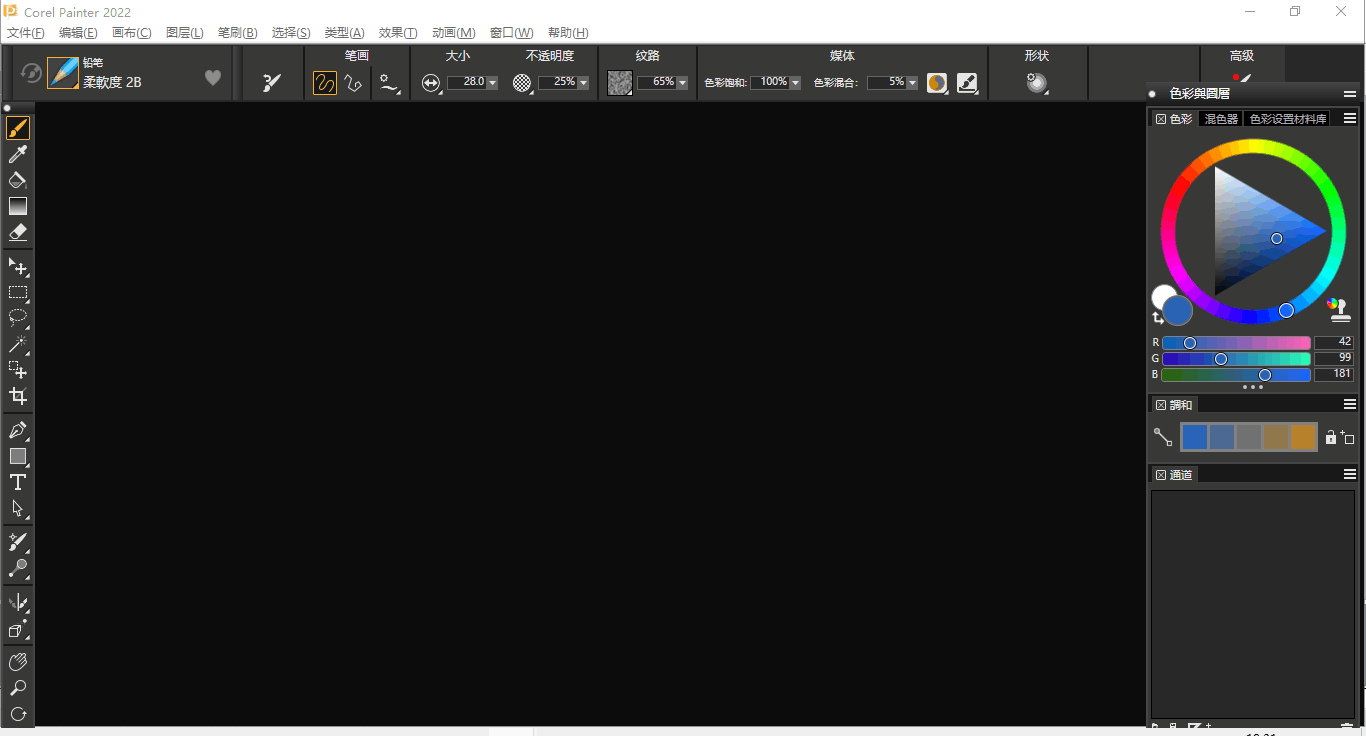
Task: Open the 通道 panel options menu
Action: coord(1350,474)
